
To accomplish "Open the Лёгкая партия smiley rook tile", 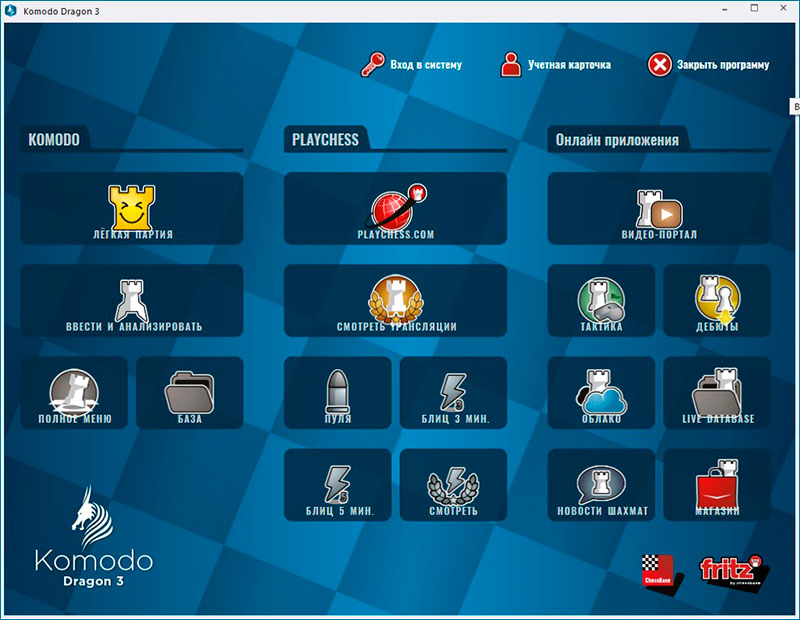I will [131, 208].
